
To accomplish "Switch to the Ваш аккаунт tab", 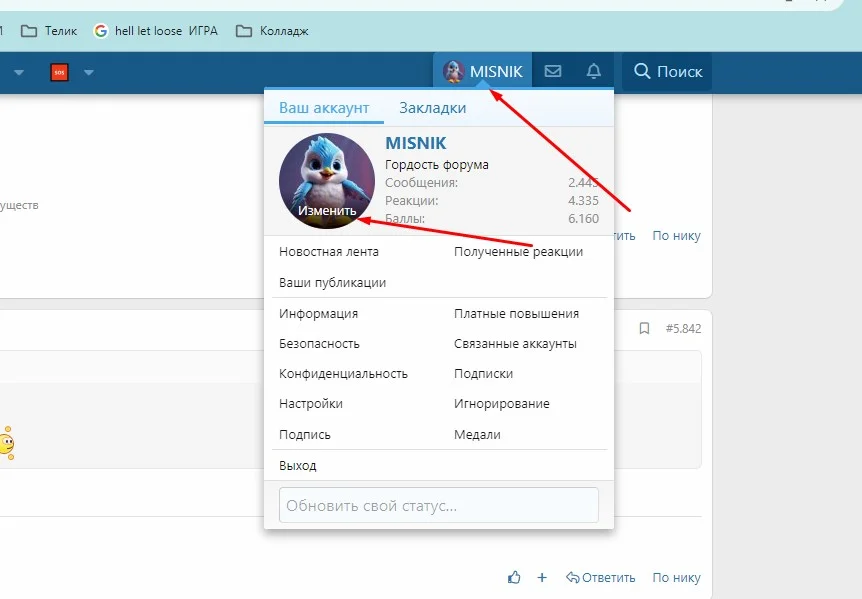I will click(x=324, y=108).
